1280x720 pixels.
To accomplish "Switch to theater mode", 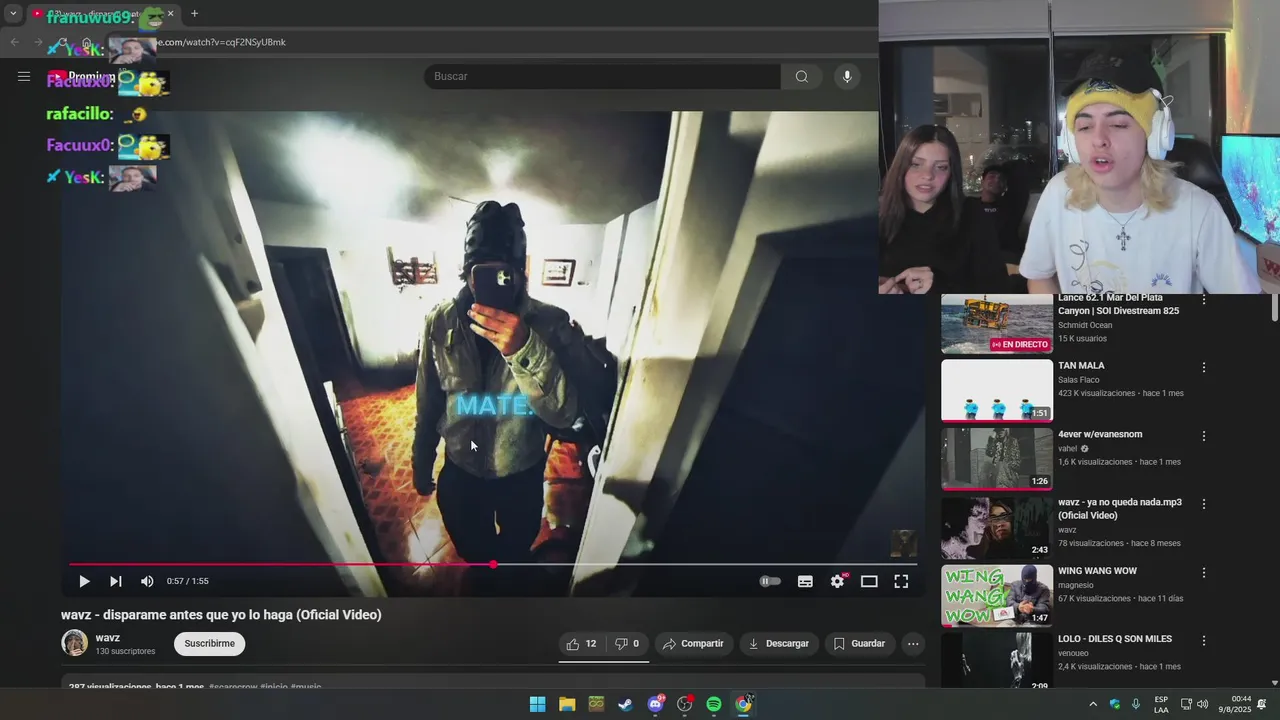I will (869, 581).
